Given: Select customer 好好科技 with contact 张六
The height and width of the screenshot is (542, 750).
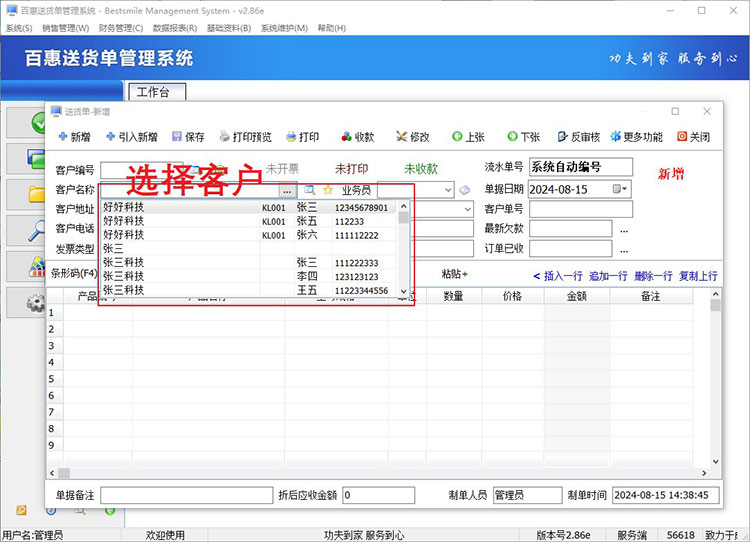Looking at the screenshot, I should click(249, 235).
